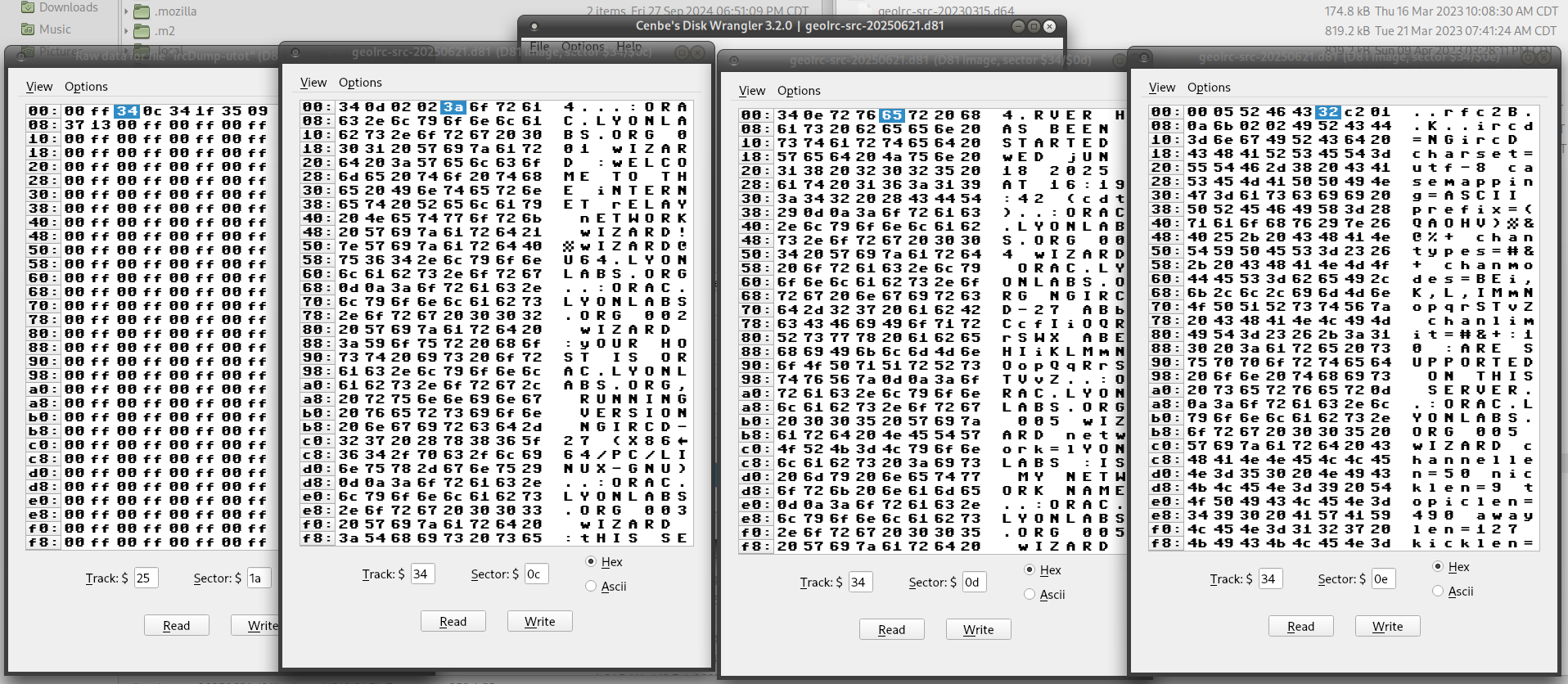Viewport: 1568px width, 684px height.
Task: Click Downloads label in file manager sidebar
Action: point(69,7)
